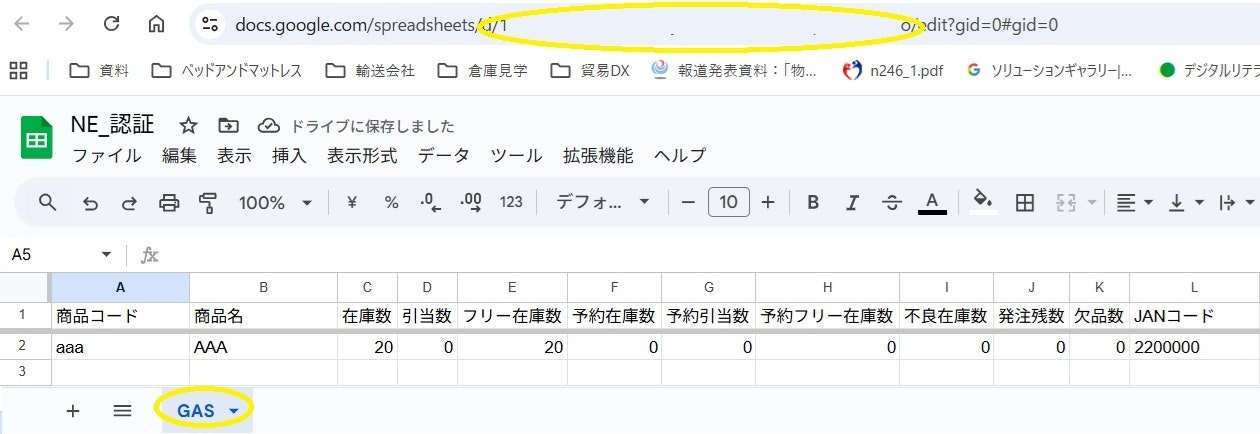Format selection as yen currency
The image size is (1260, 434).
(352, 202)
